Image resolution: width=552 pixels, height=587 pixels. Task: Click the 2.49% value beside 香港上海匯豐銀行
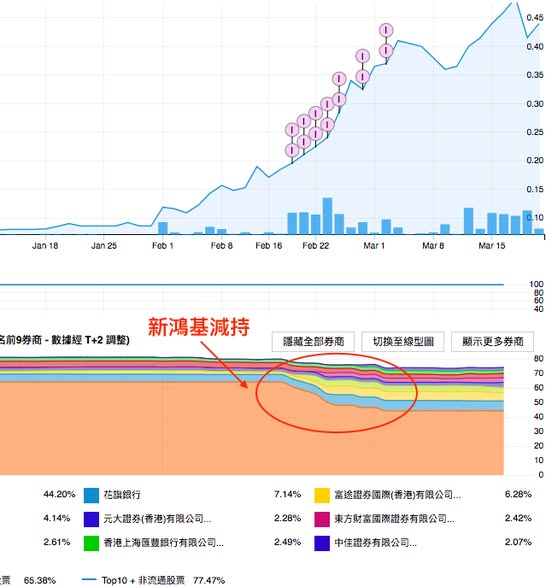pyautogui.click(x=287, y=542)
